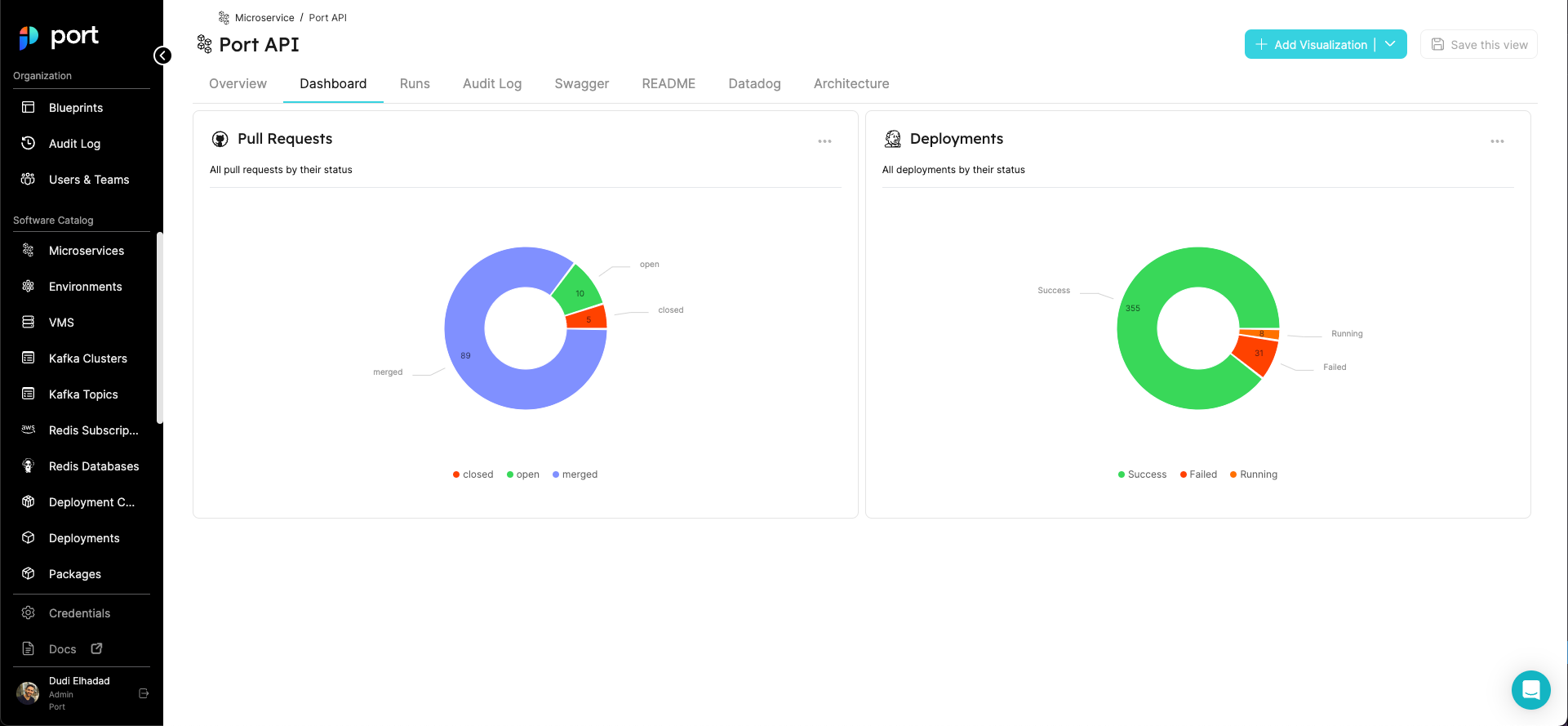
Task: Switch to the Swagger tab
Action: pyautogui.click(x=581, y=83)
